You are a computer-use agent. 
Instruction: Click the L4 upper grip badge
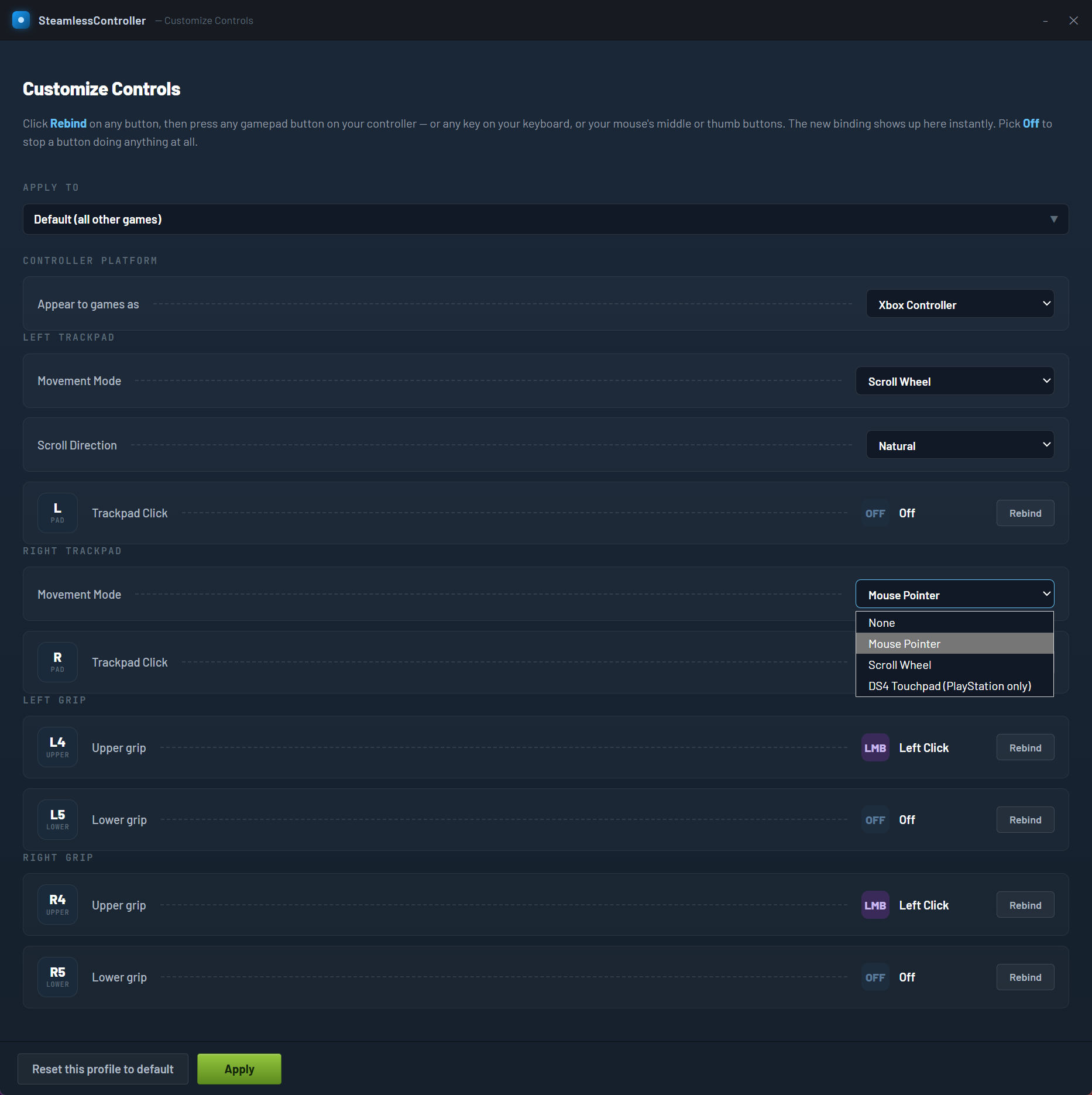point(57,748)
